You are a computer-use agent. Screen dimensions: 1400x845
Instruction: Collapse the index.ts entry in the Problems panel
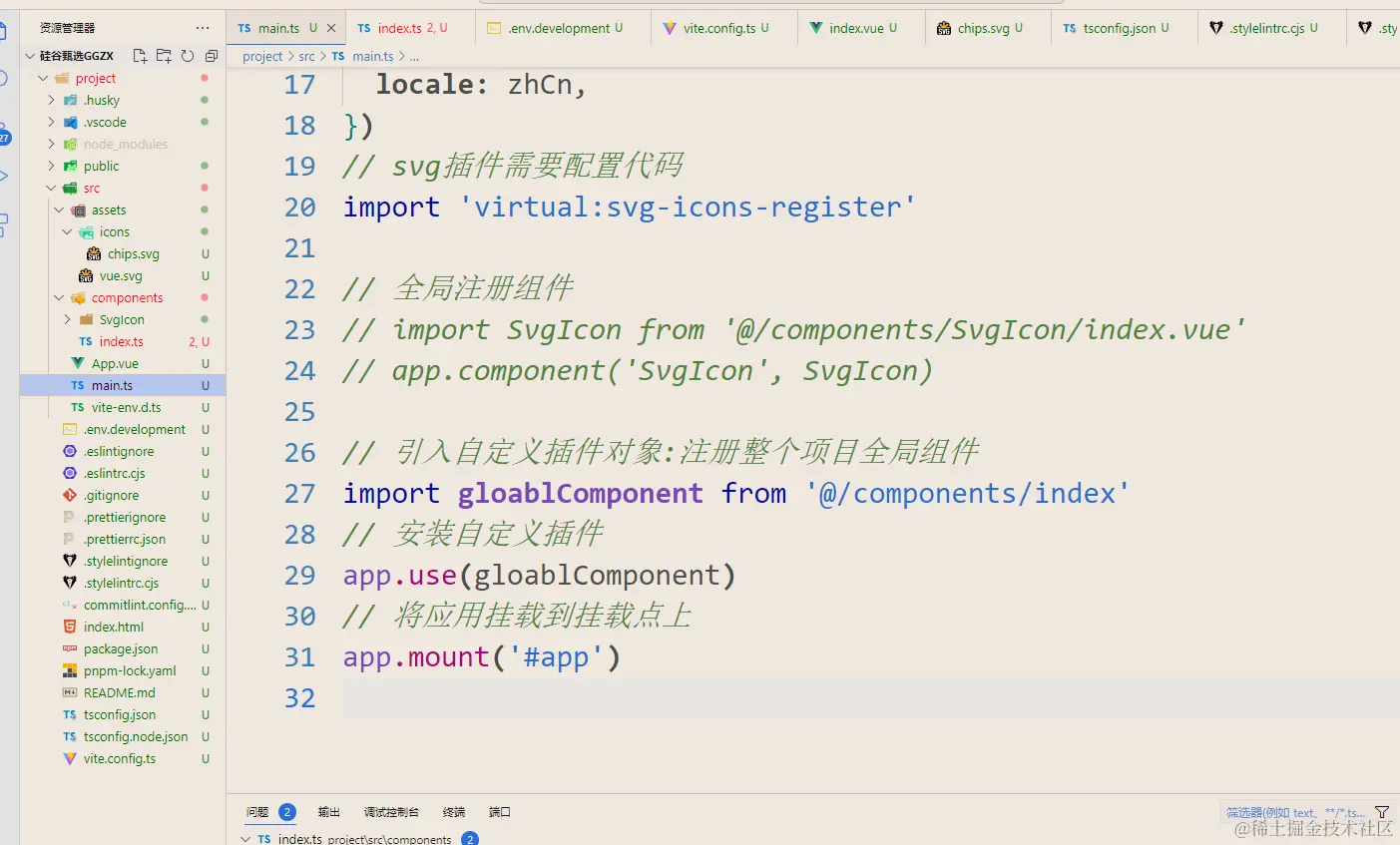click(245, 838)
